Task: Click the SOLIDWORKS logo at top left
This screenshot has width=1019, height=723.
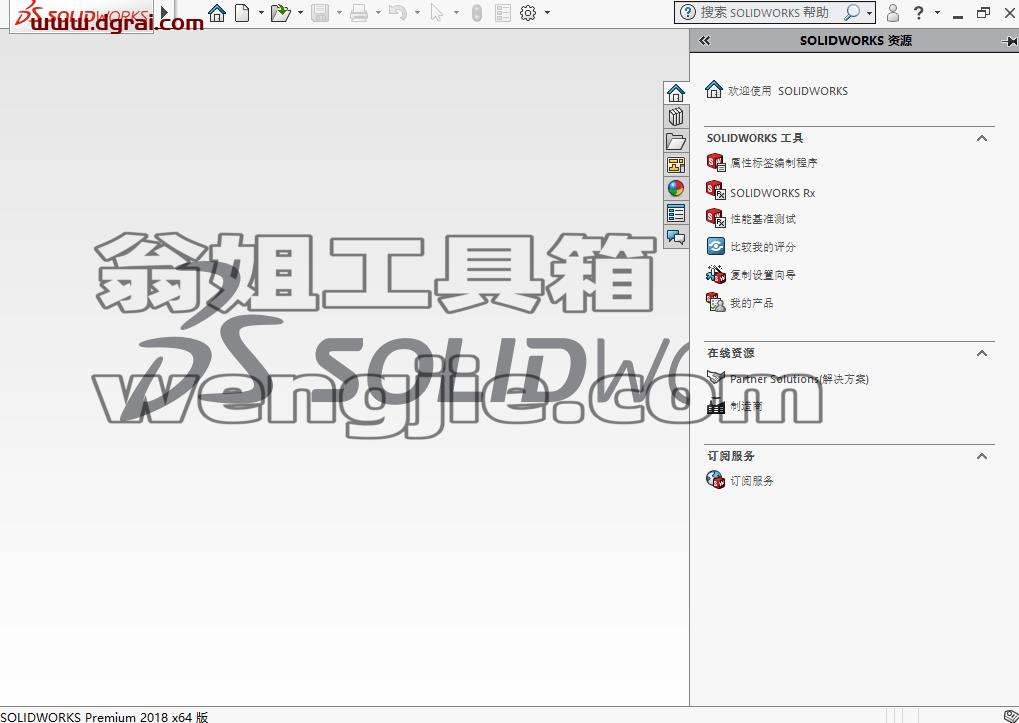Action: pyautogui.click(x=81, y=14)
